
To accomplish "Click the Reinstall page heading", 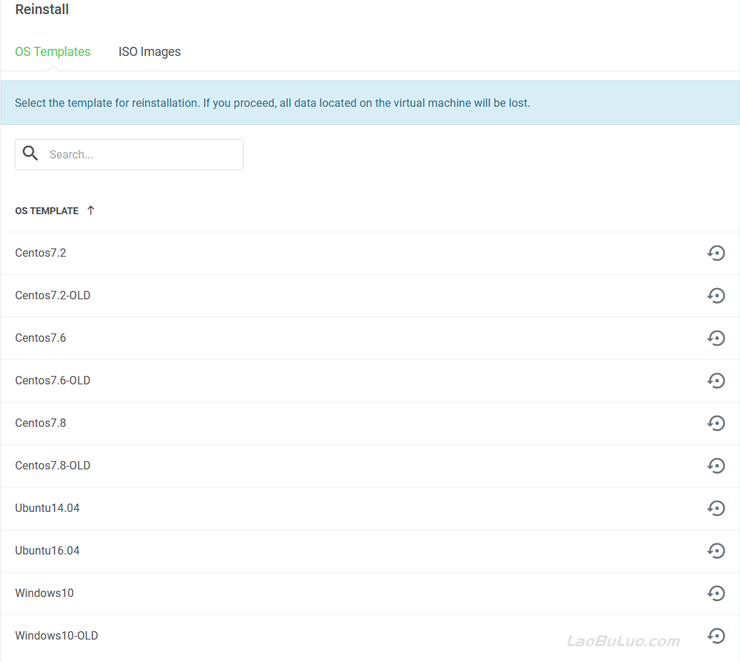I will [x=42, y=9].
